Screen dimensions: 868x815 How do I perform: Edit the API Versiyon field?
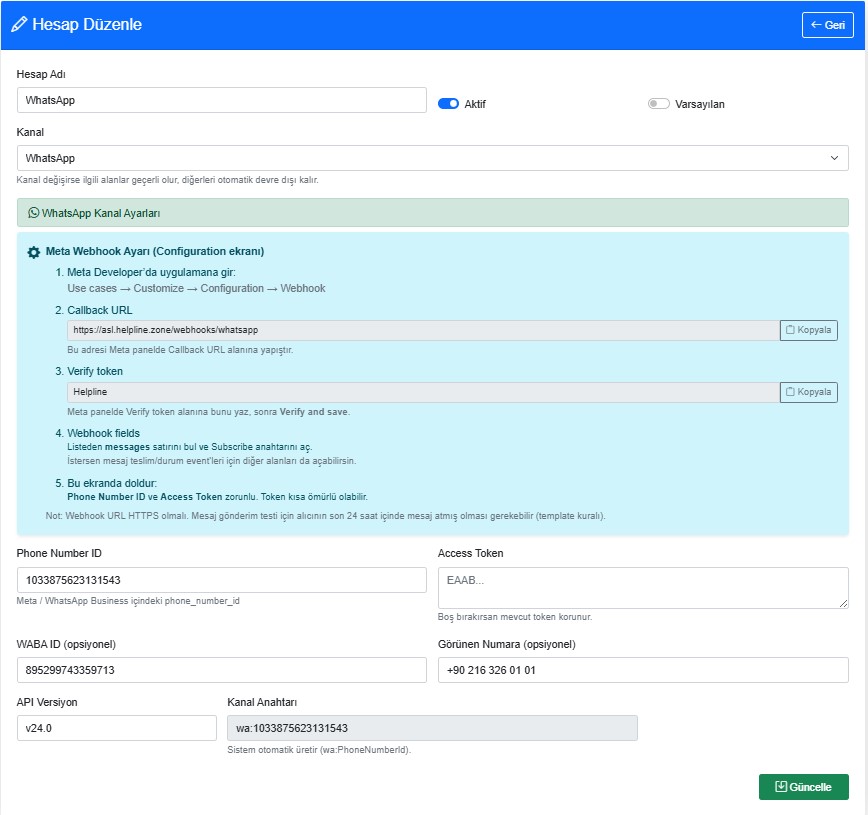[117, 728]
